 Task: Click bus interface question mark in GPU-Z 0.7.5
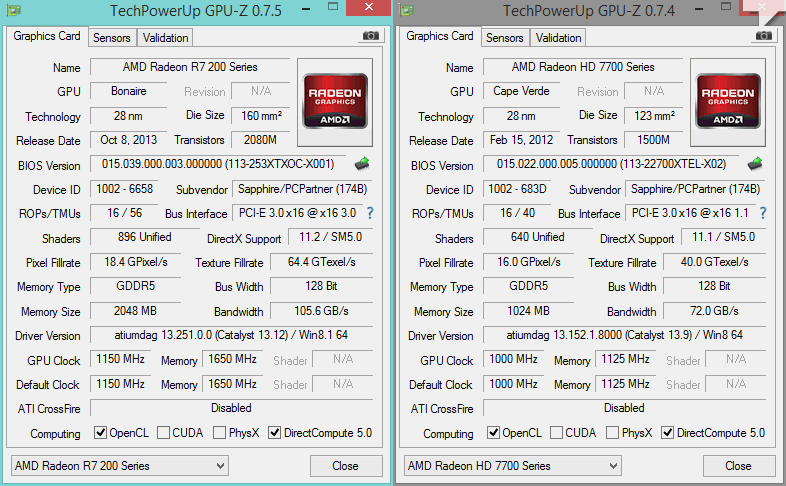click(x=370, y=213)
